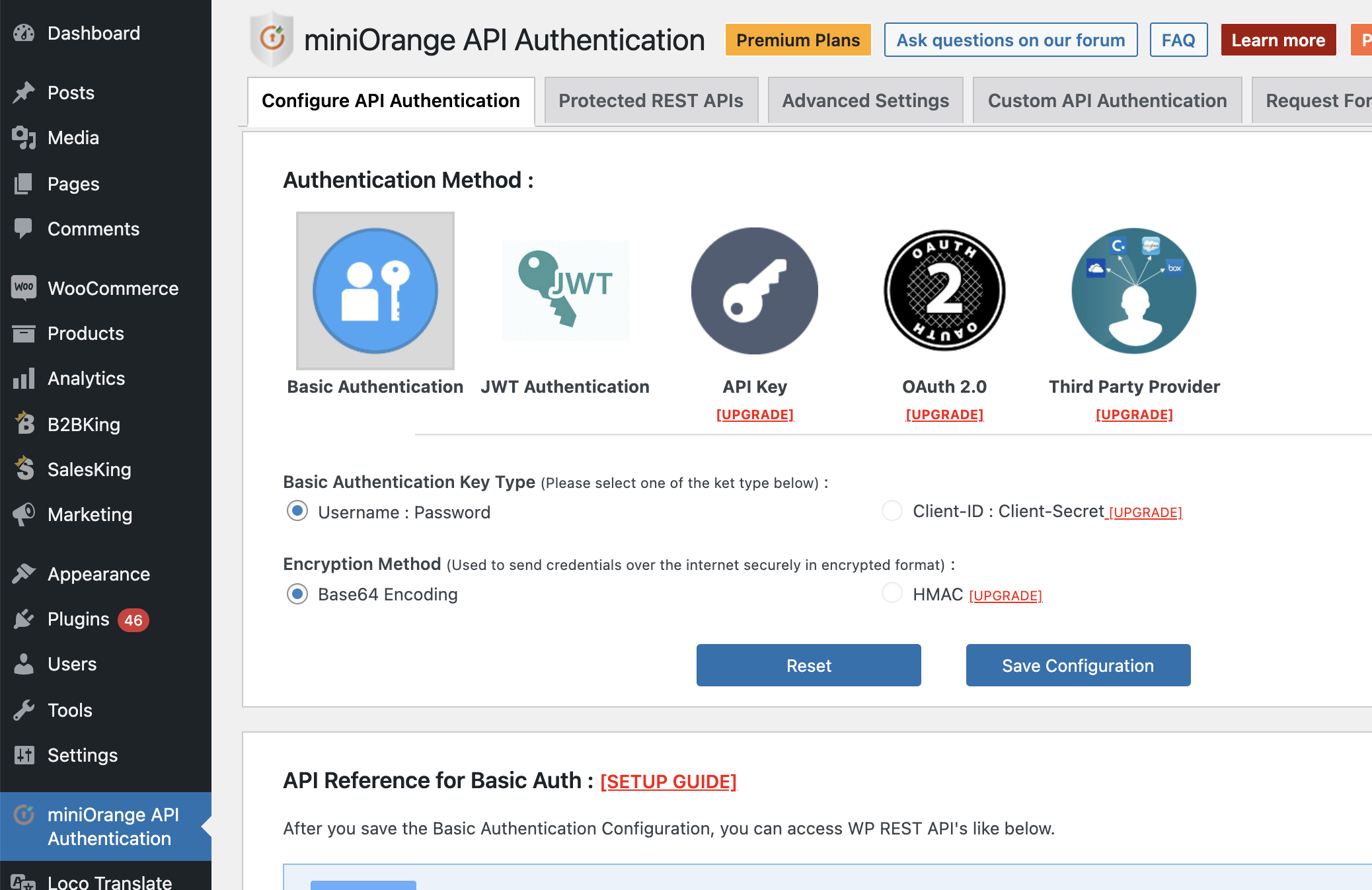Click the Users person icon

click(x=24, y=664)
